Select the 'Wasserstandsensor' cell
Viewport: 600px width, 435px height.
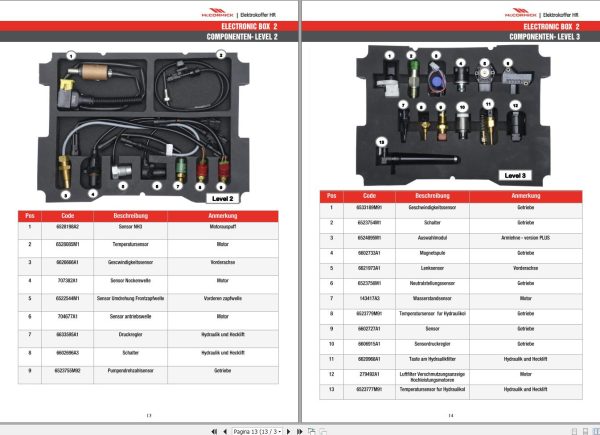coord(432,301)
